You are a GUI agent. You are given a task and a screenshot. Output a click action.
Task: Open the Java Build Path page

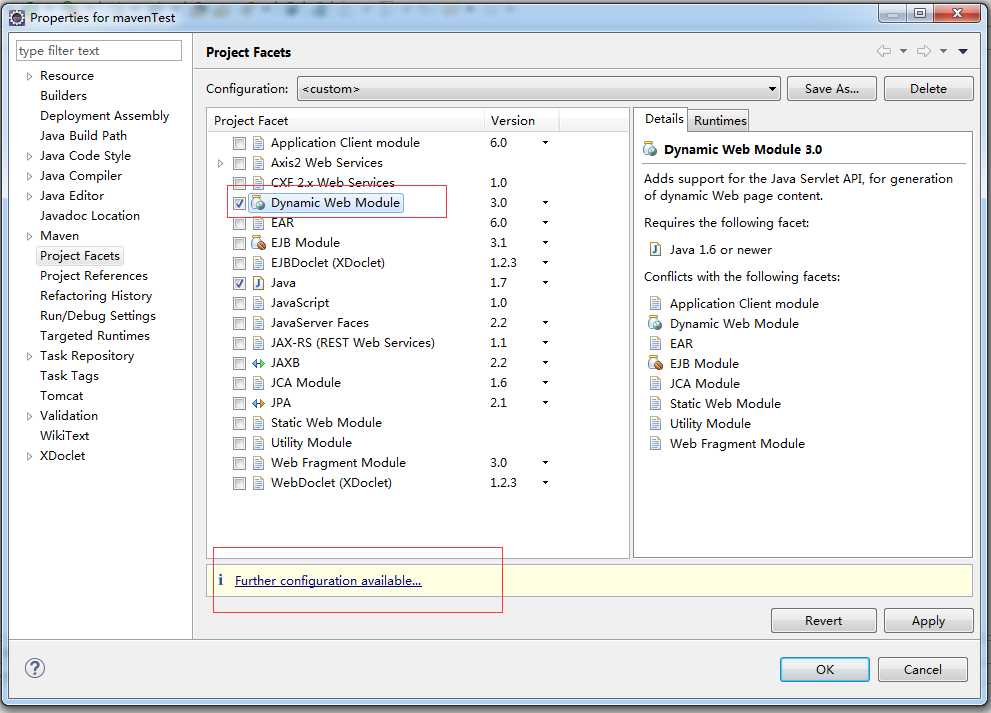coord(83,136)
